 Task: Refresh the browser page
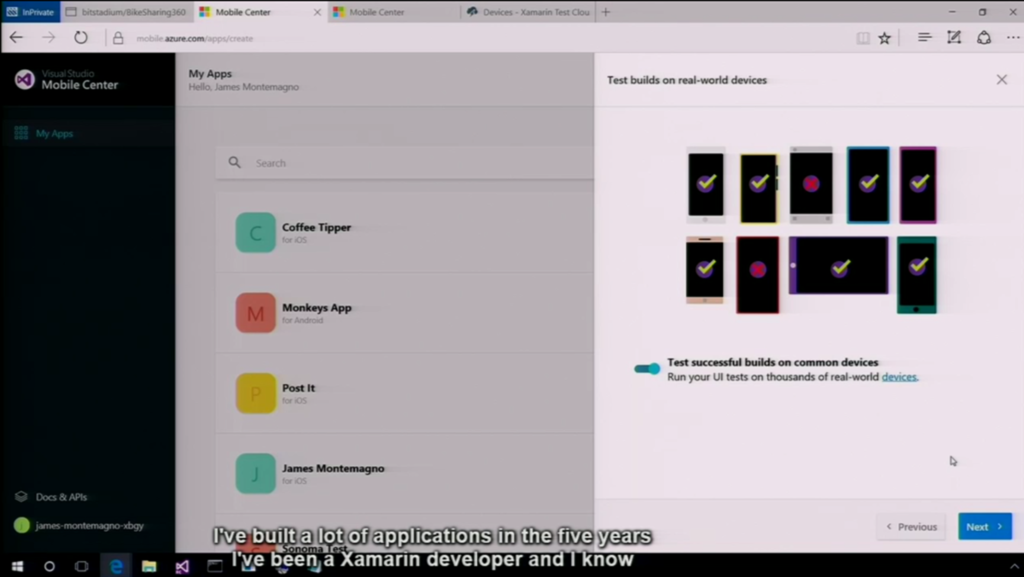(x=81, y=38)
